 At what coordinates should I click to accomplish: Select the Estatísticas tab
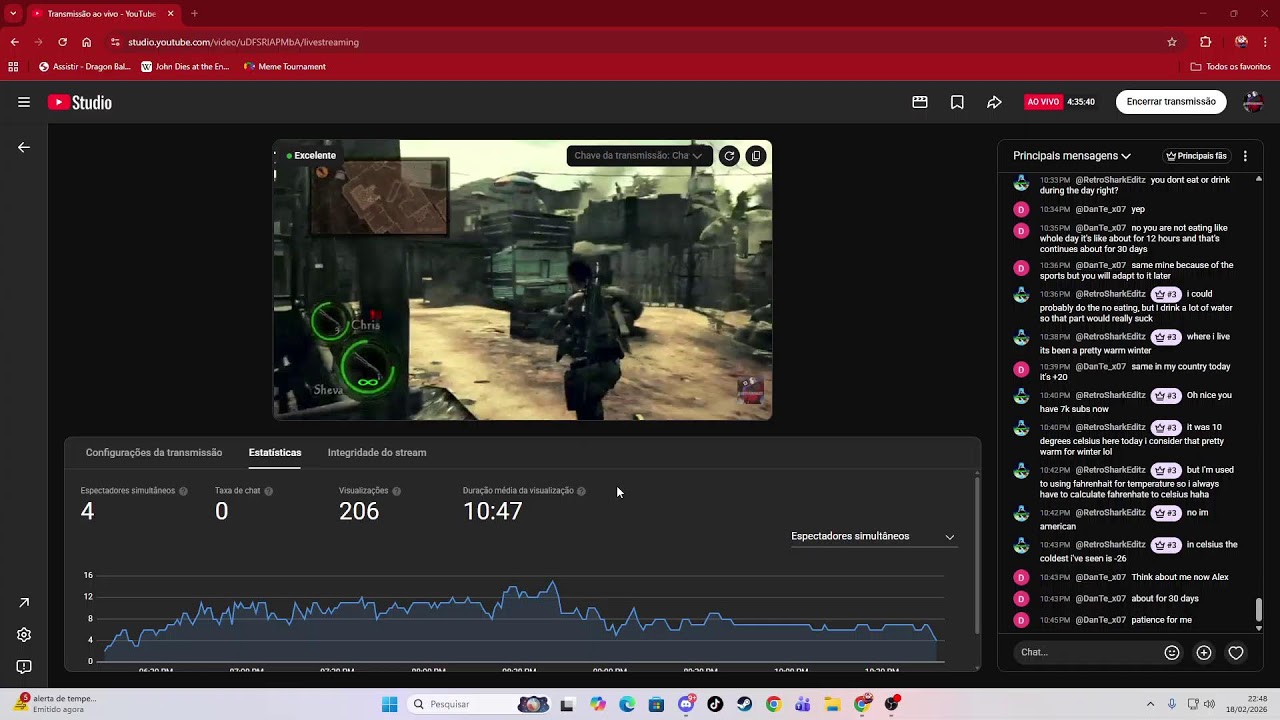(275, 452)
